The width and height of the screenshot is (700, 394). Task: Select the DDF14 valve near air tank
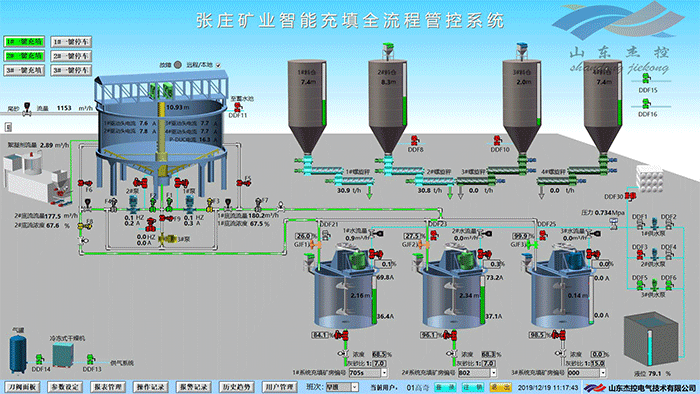[x=39, y=359]
